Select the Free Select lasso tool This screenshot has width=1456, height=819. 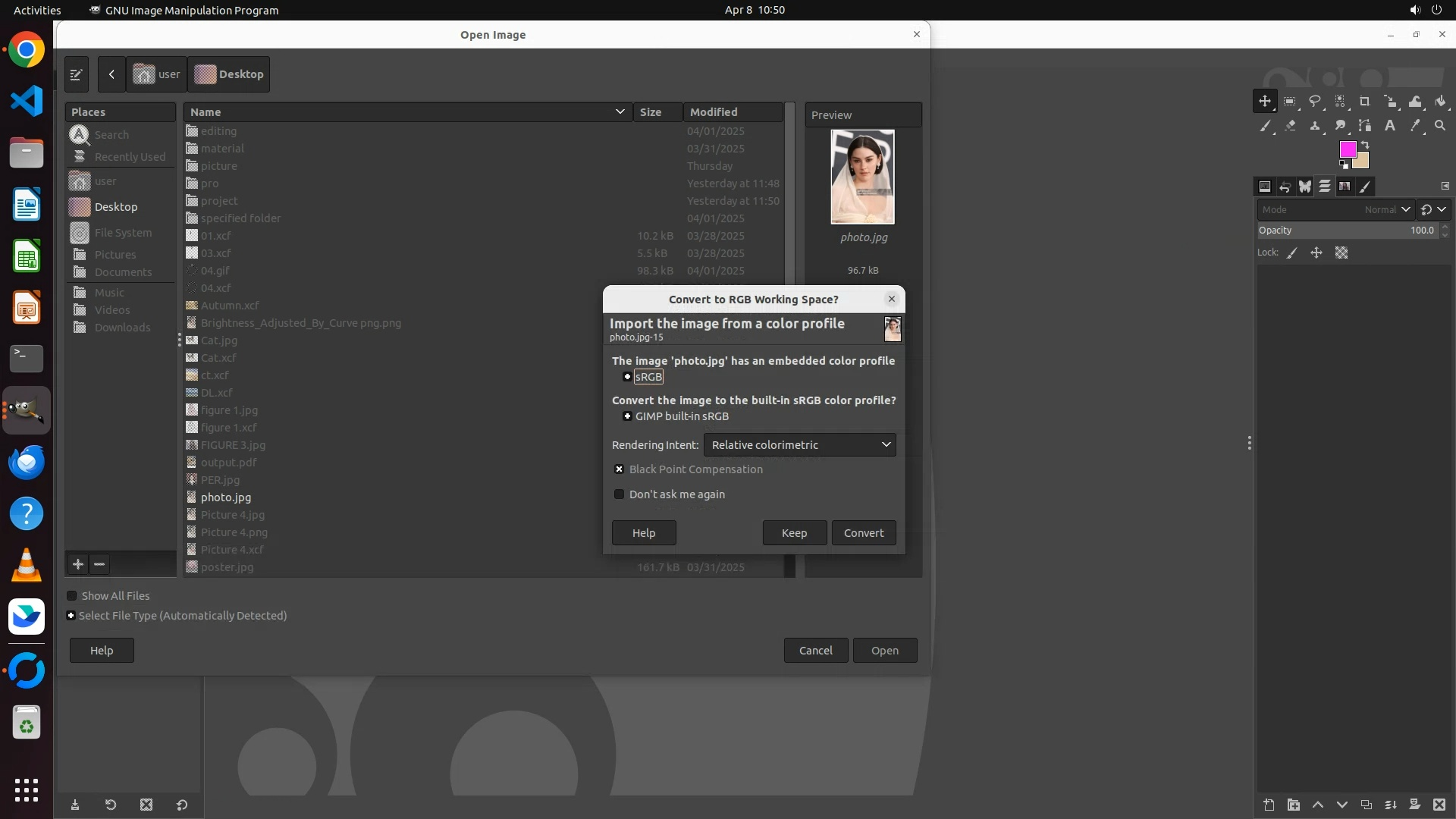click(x=1315, y=102)
